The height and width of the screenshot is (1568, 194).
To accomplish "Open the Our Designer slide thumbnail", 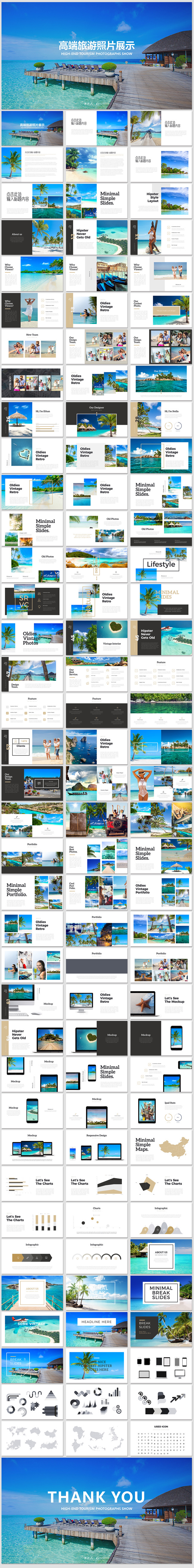I will (97, 419).
